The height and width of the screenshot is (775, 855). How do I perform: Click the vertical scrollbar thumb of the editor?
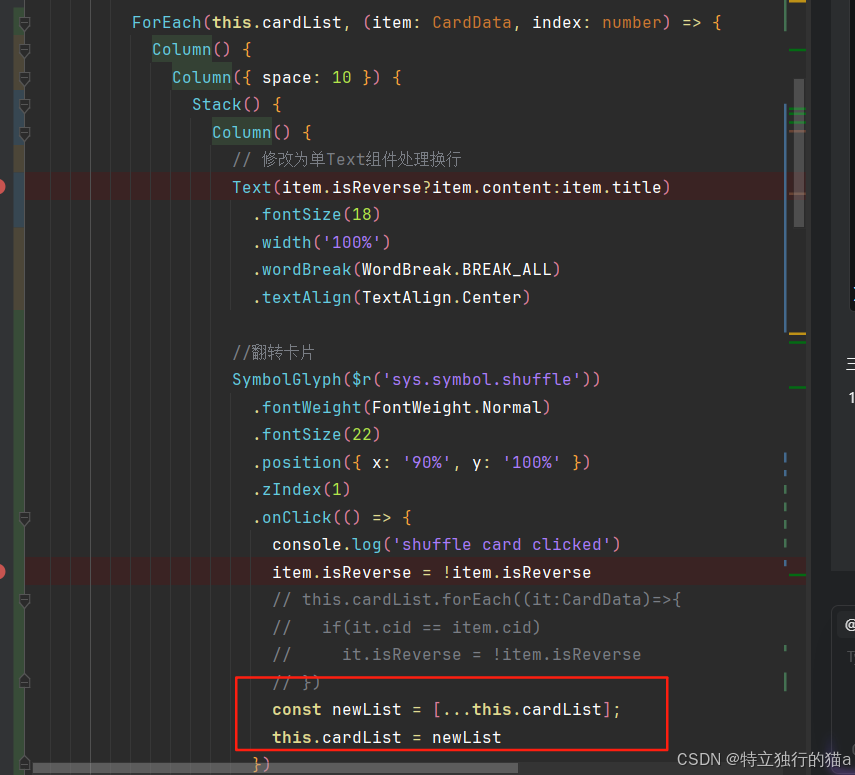[799, 153]
